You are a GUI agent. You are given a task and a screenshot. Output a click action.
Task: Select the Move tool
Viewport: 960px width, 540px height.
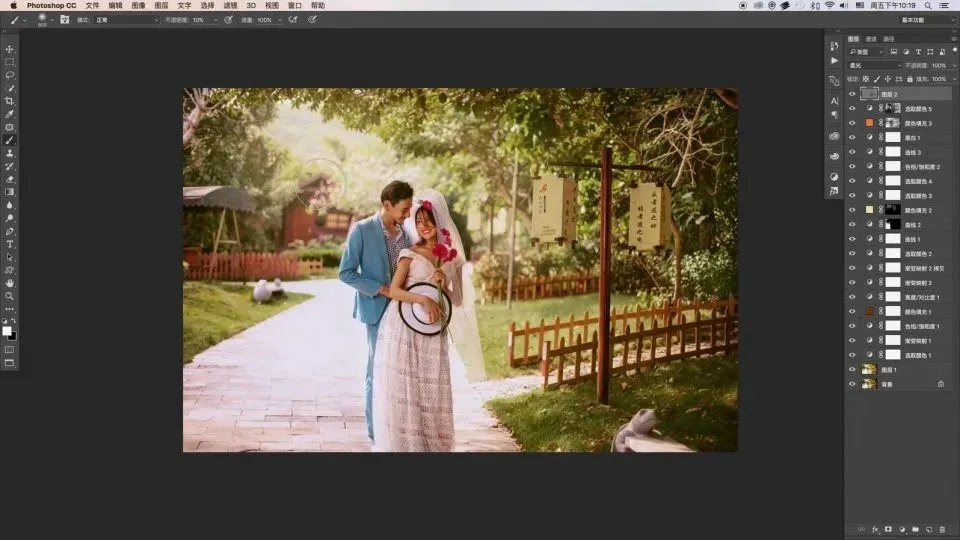(x=10, y=49)
